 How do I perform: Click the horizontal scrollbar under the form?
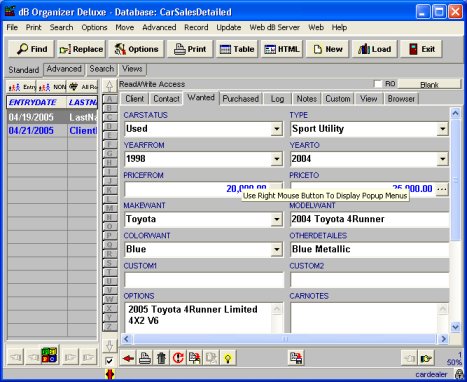(285, 339)
